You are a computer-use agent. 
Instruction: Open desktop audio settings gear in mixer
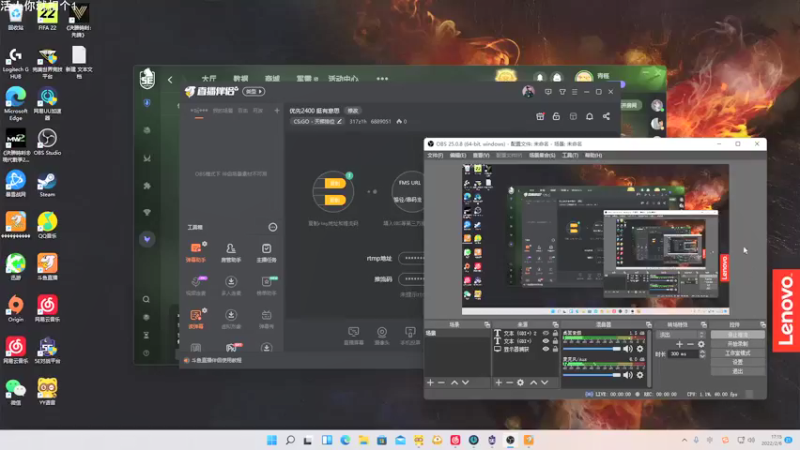click(x=640, y=349)
